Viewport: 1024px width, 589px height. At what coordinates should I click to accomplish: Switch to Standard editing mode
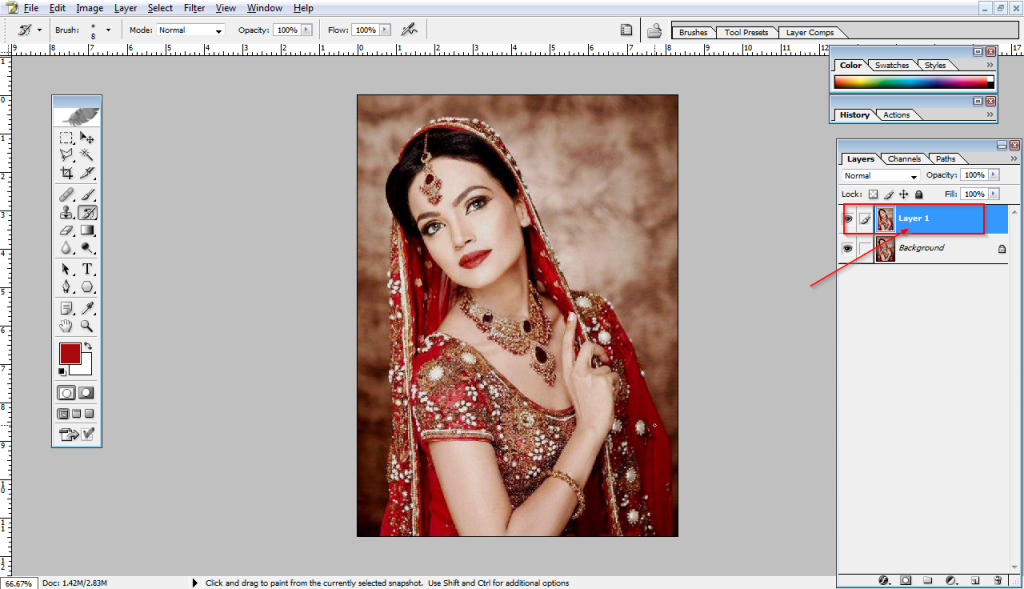66,392
